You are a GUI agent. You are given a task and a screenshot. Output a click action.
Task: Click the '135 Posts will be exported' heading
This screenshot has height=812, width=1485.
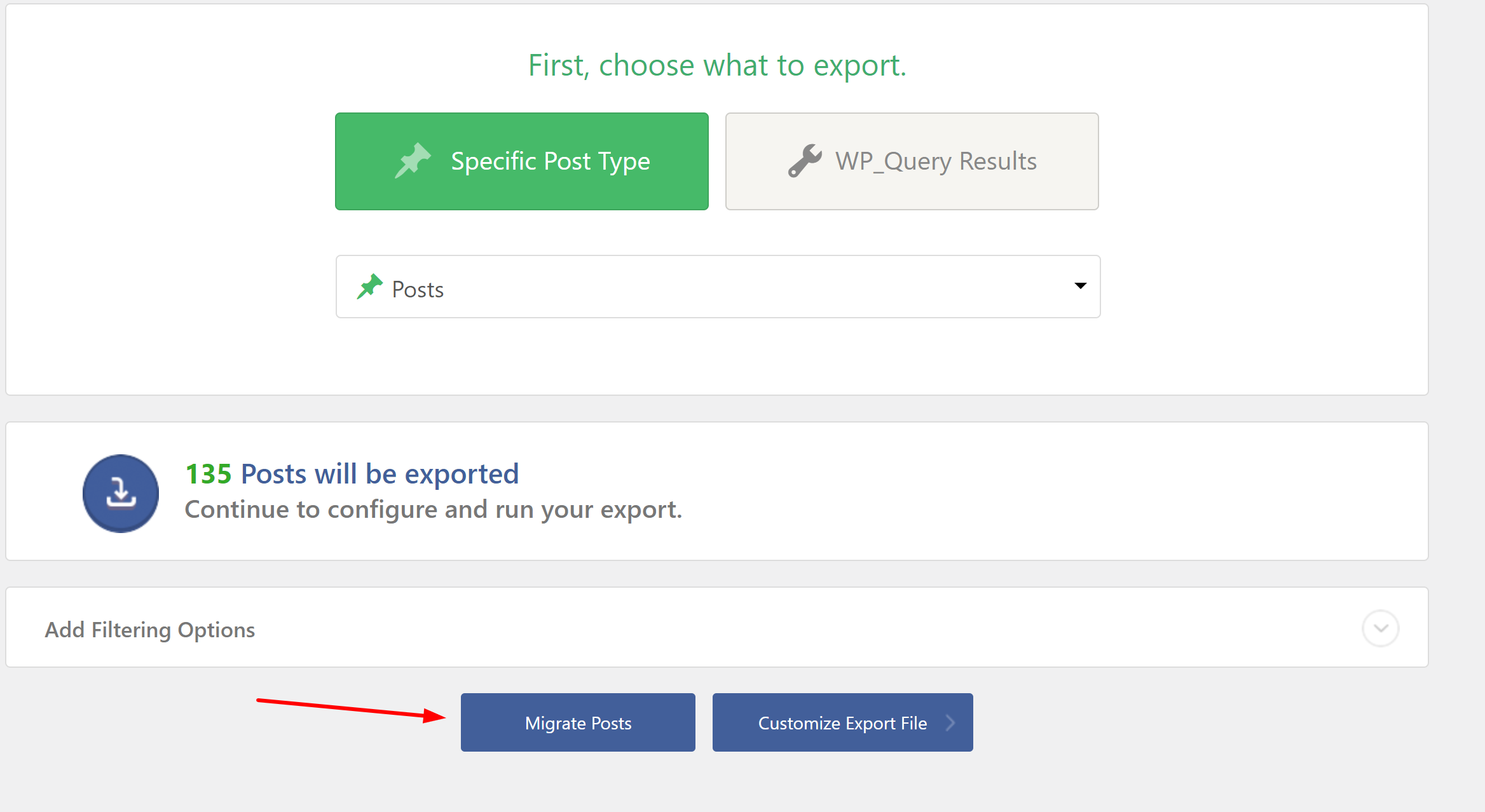(x=352, y=474)
